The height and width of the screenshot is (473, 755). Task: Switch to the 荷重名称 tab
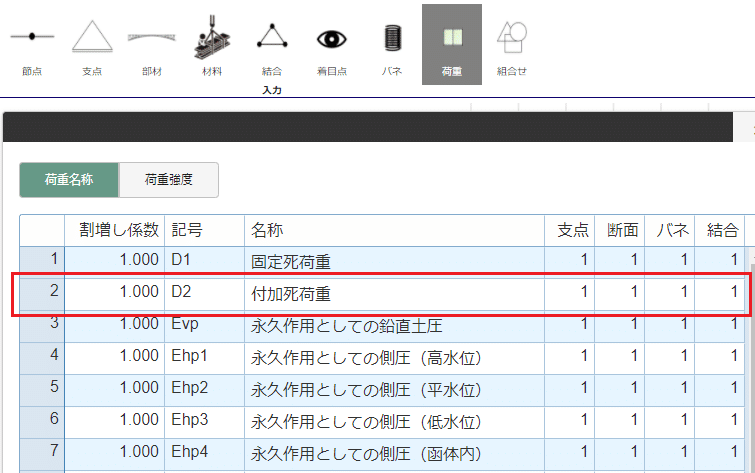(69, 180)
